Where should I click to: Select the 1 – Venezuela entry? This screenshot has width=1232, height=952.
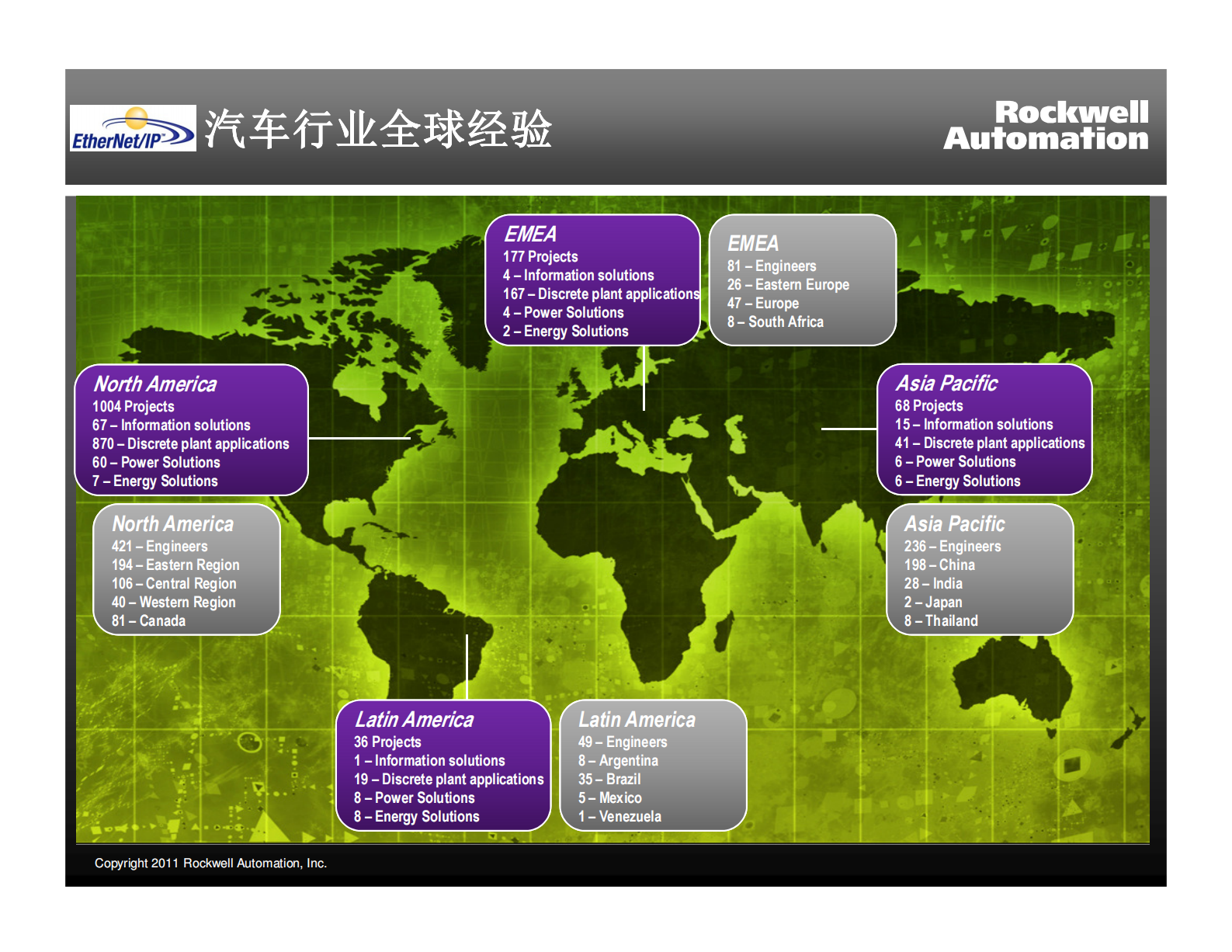point(619,817)
